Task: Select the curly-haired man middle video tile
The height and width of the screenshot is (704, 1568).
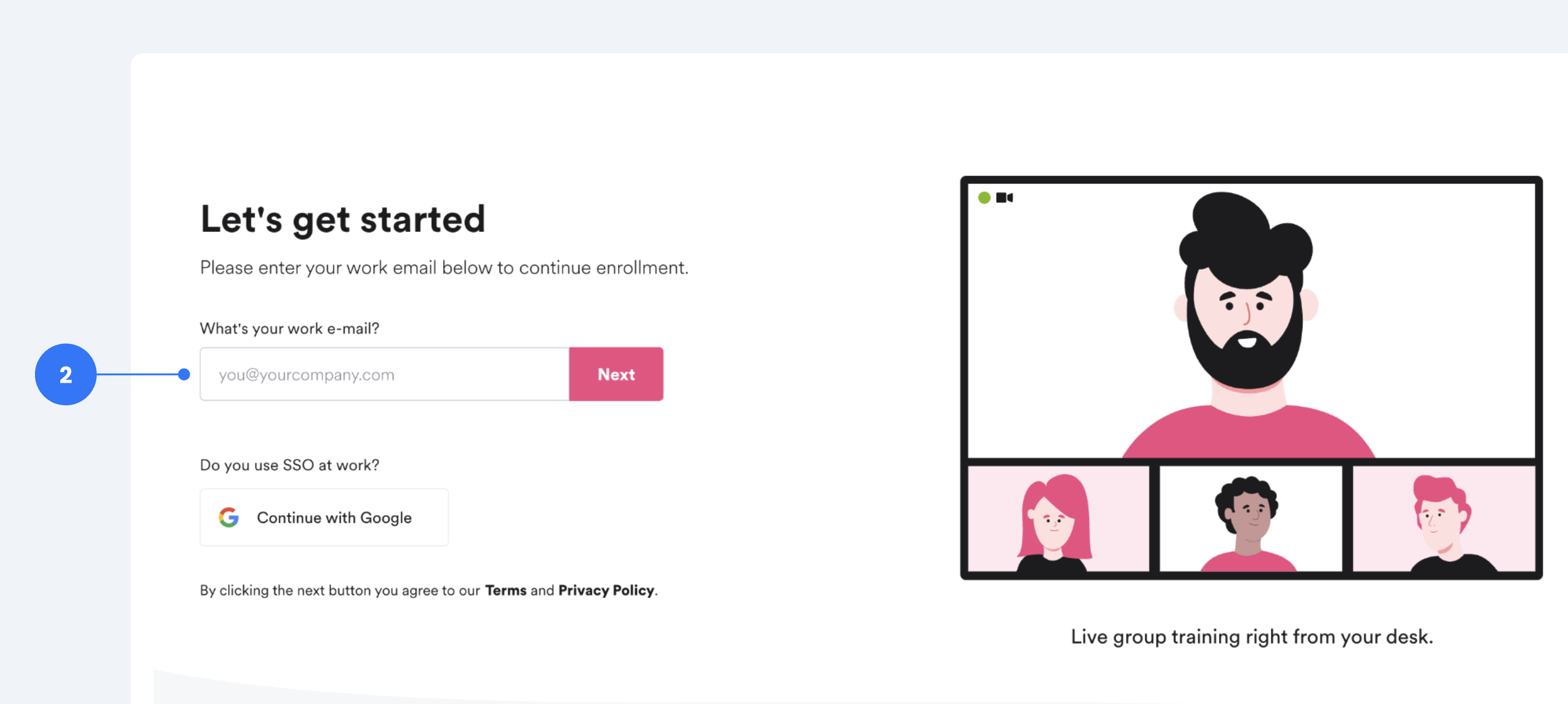Action: click(x=1250, y=518)
